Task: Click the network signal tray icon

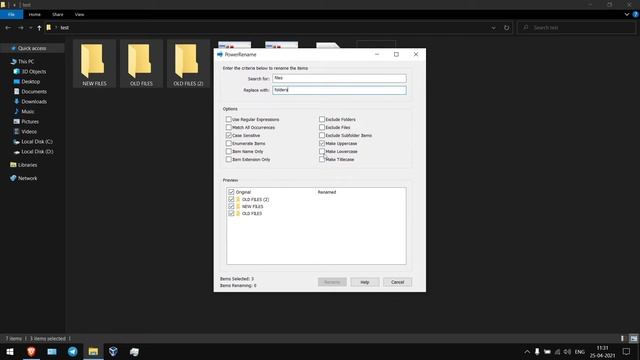Action: point(558,351)
